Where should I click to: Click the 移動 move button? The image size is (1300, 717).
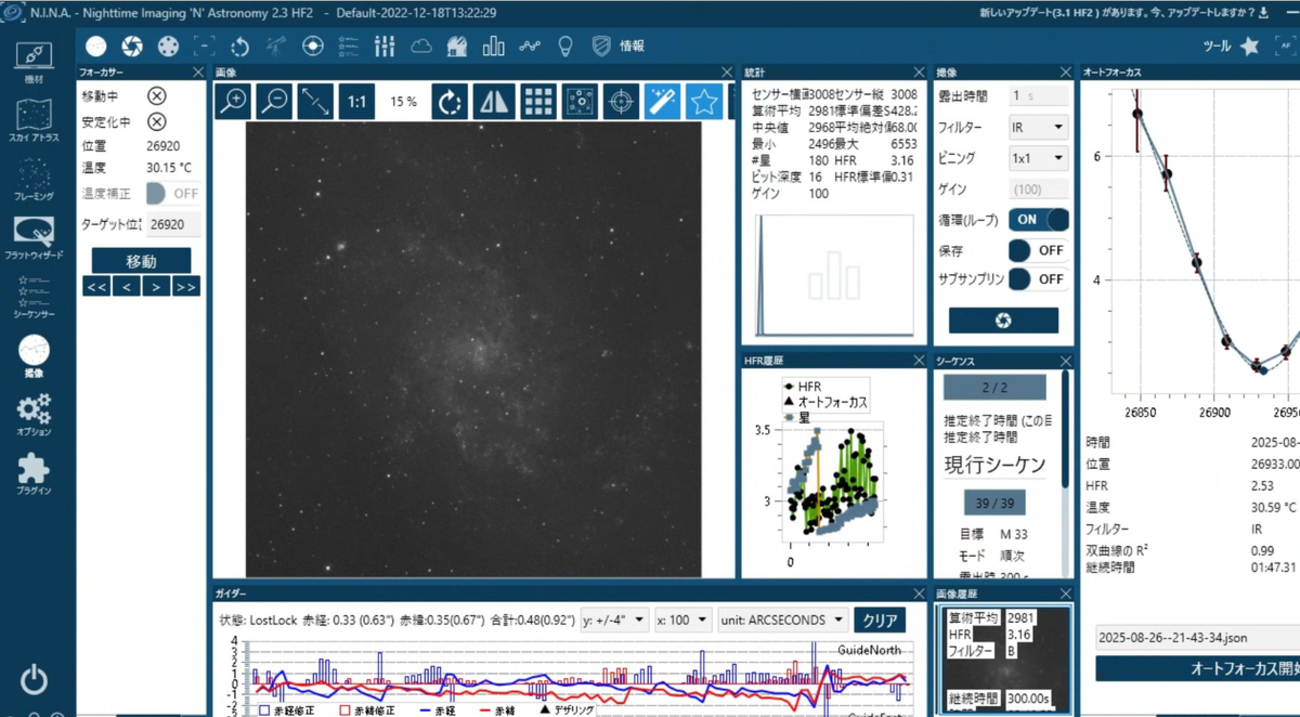point(141,261)
